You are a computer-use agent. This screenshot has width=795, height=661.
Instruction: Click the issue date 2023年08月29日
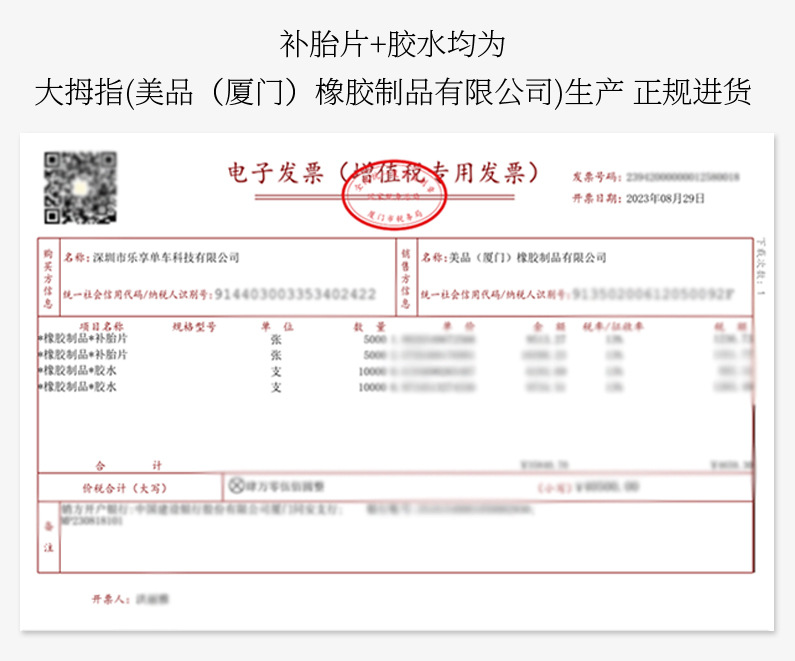point(665,198)
